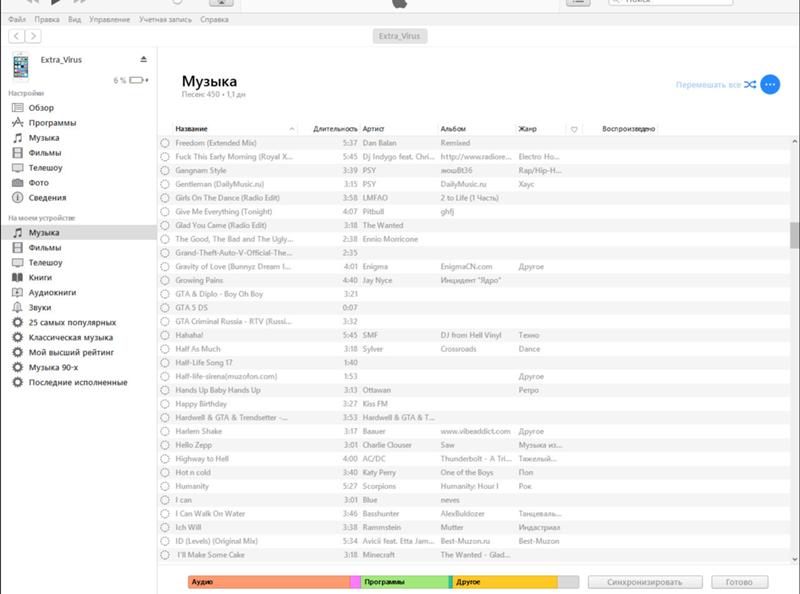Image resolution: width=800 pixels, height=594 pixels.
Task: Open playlist Мой высший рейтинг
Action: point(71,352)
